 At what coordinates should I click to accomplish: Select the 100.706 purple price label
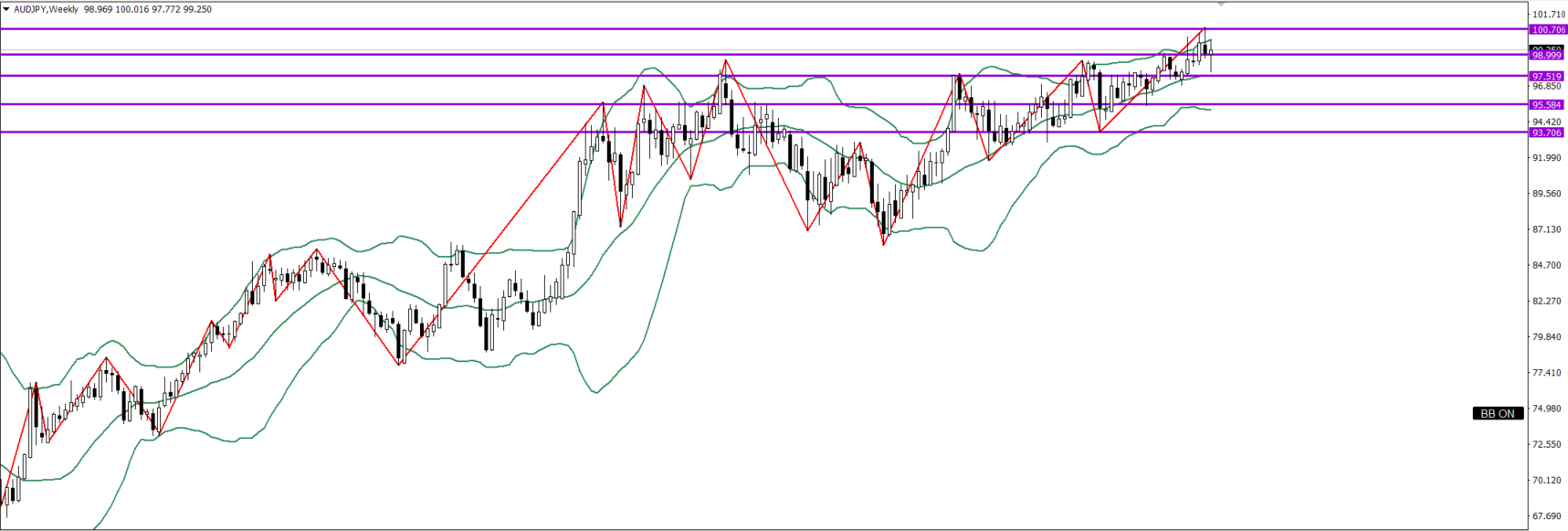[1548, 30]
